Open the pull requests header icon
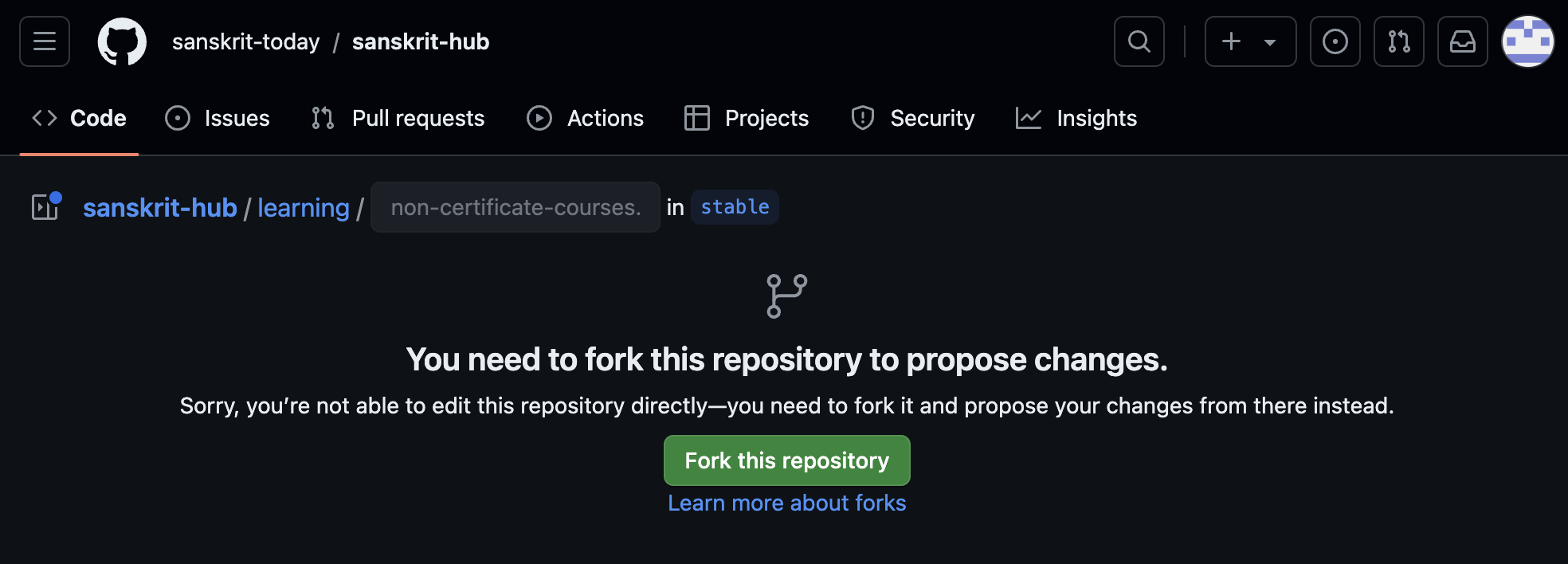 1398,41
